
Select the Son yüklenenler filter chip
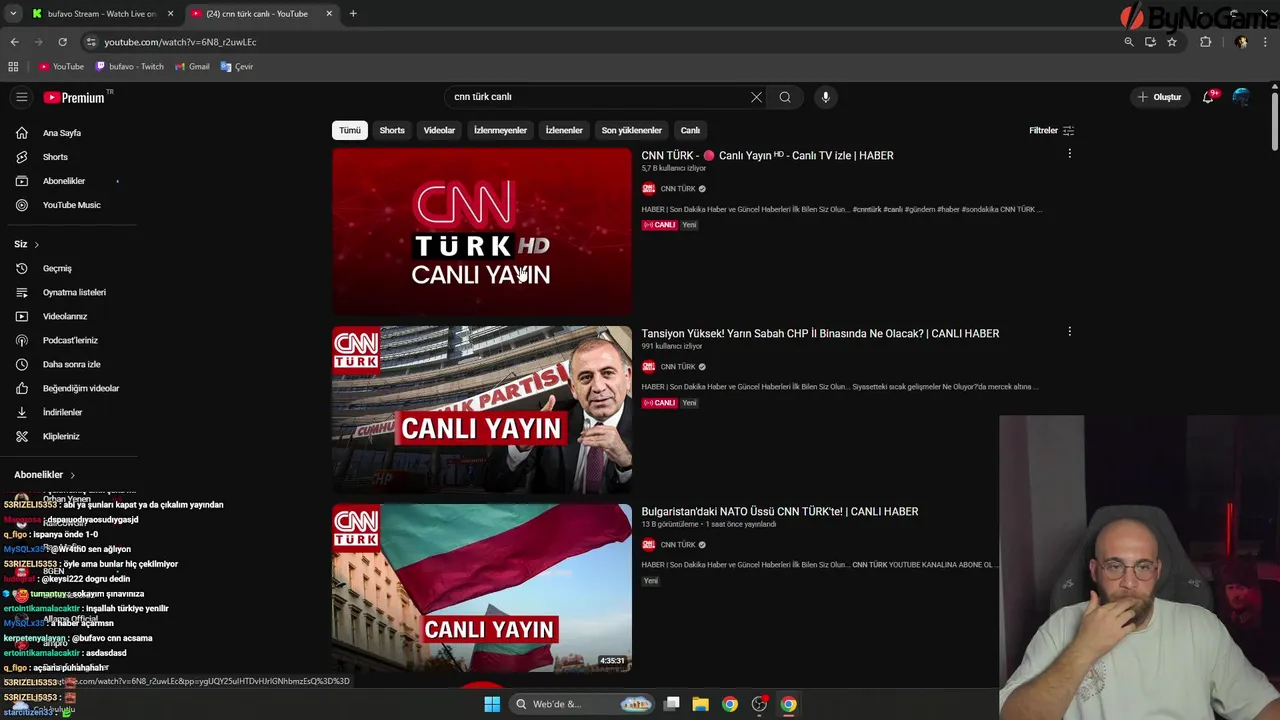click(x=631, y=130)
